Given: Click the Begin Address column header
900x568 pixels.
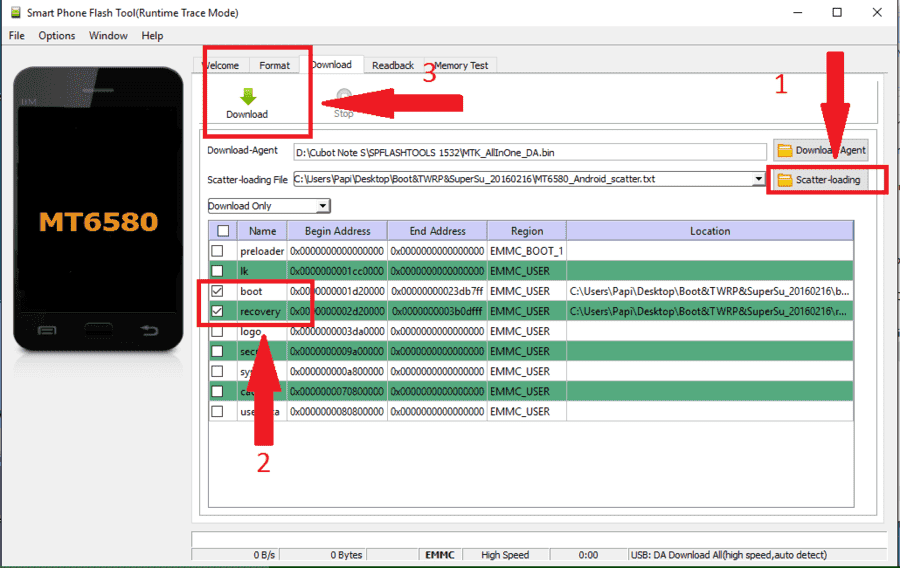Looking at the screenshot, I should [338, 231].
